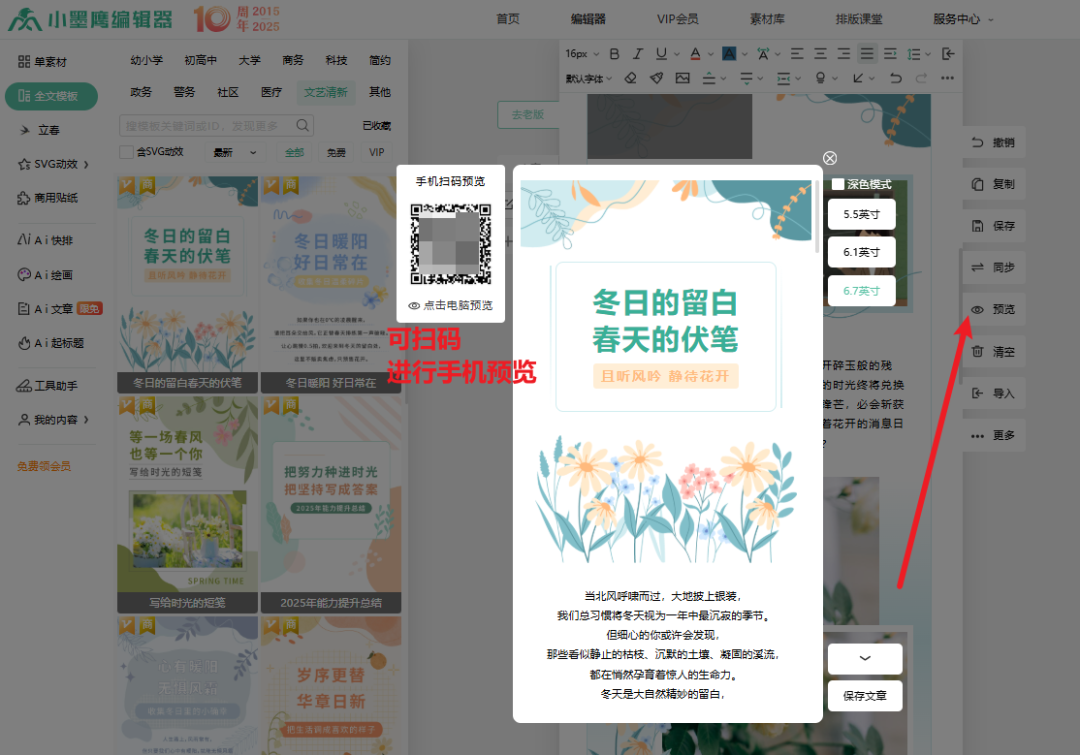Click the justify alignment icon
The width and height of the screenshot is (1080, 755).
(x=867, y=54)
